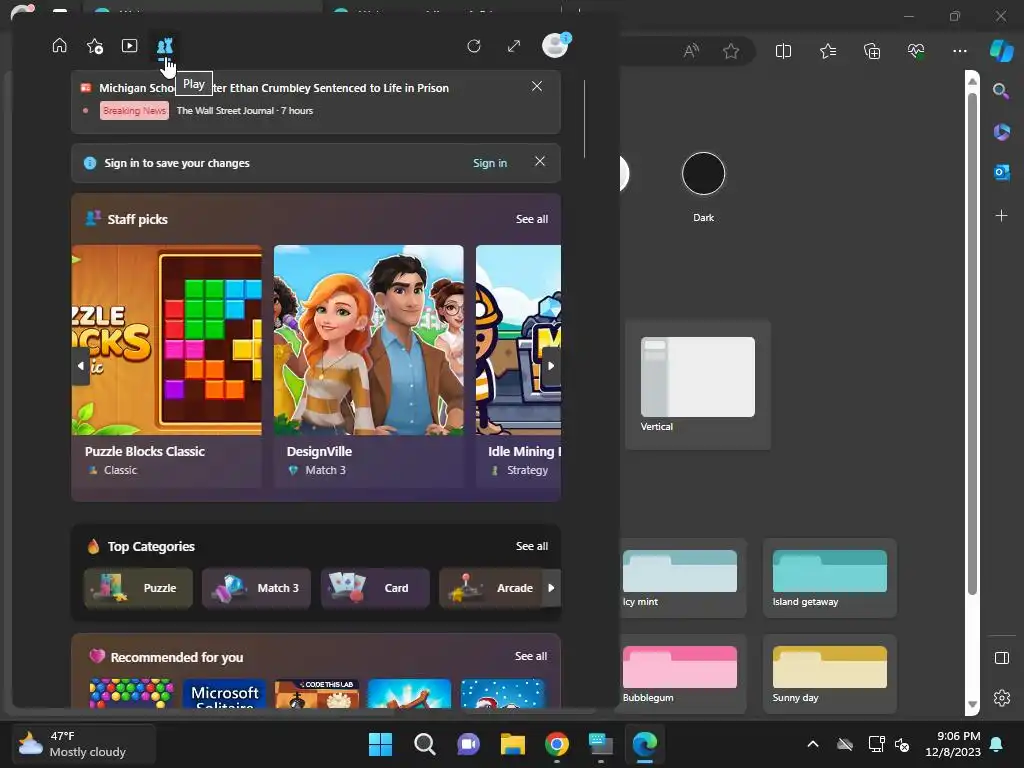Open See all for Recommended for you
Viewport: 1024px width, 768px height.
point(531,656)
